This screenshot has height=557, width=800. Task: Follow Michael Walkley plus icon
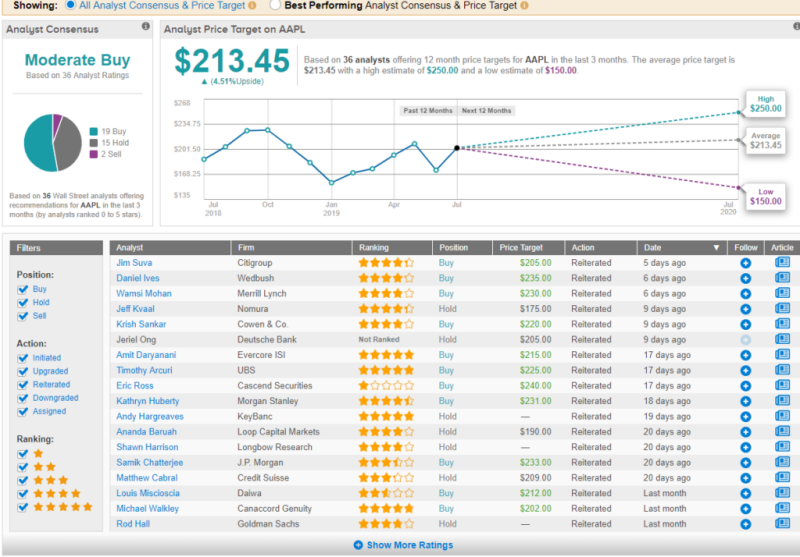click(x=745, y=509)
